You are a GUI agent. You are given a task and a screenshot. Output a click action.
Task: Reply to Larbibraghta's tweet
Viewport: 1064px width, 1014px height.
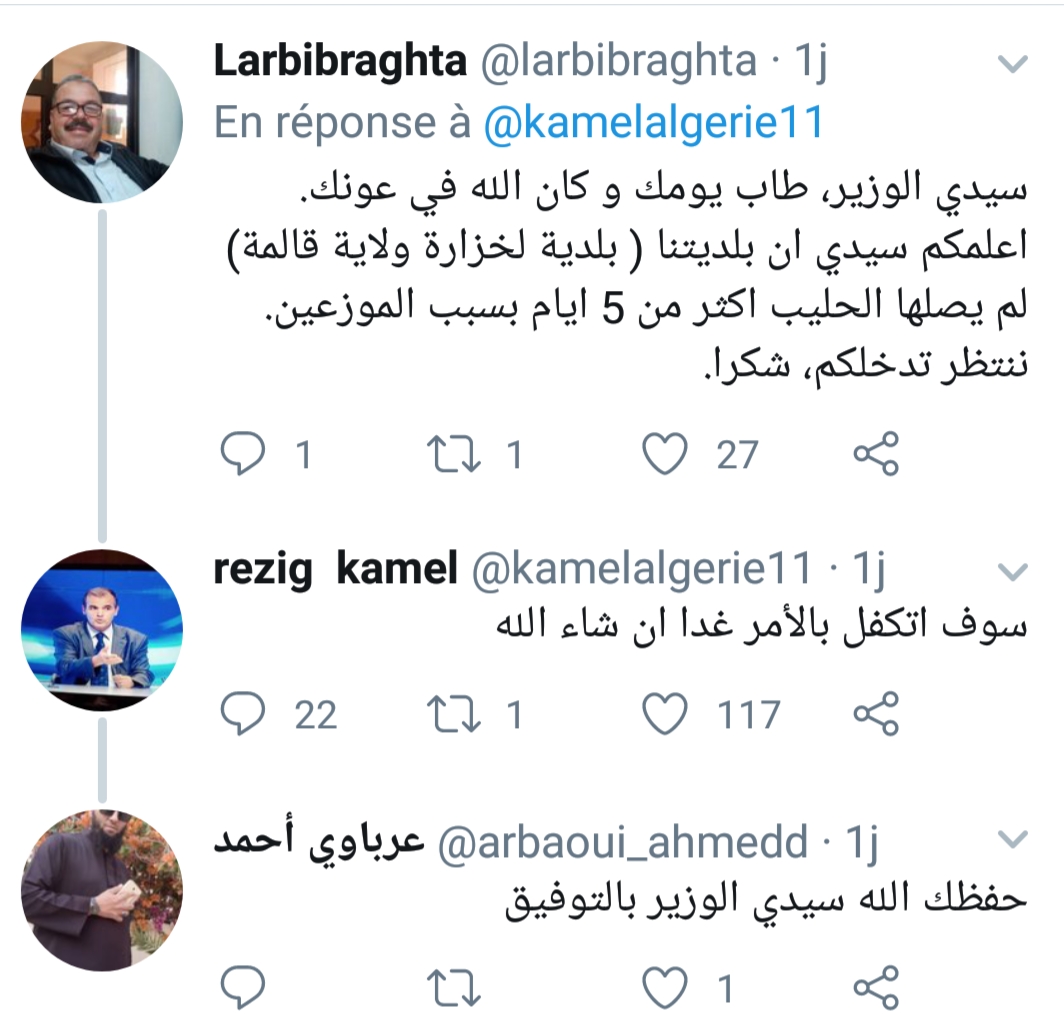pos(240,456)
